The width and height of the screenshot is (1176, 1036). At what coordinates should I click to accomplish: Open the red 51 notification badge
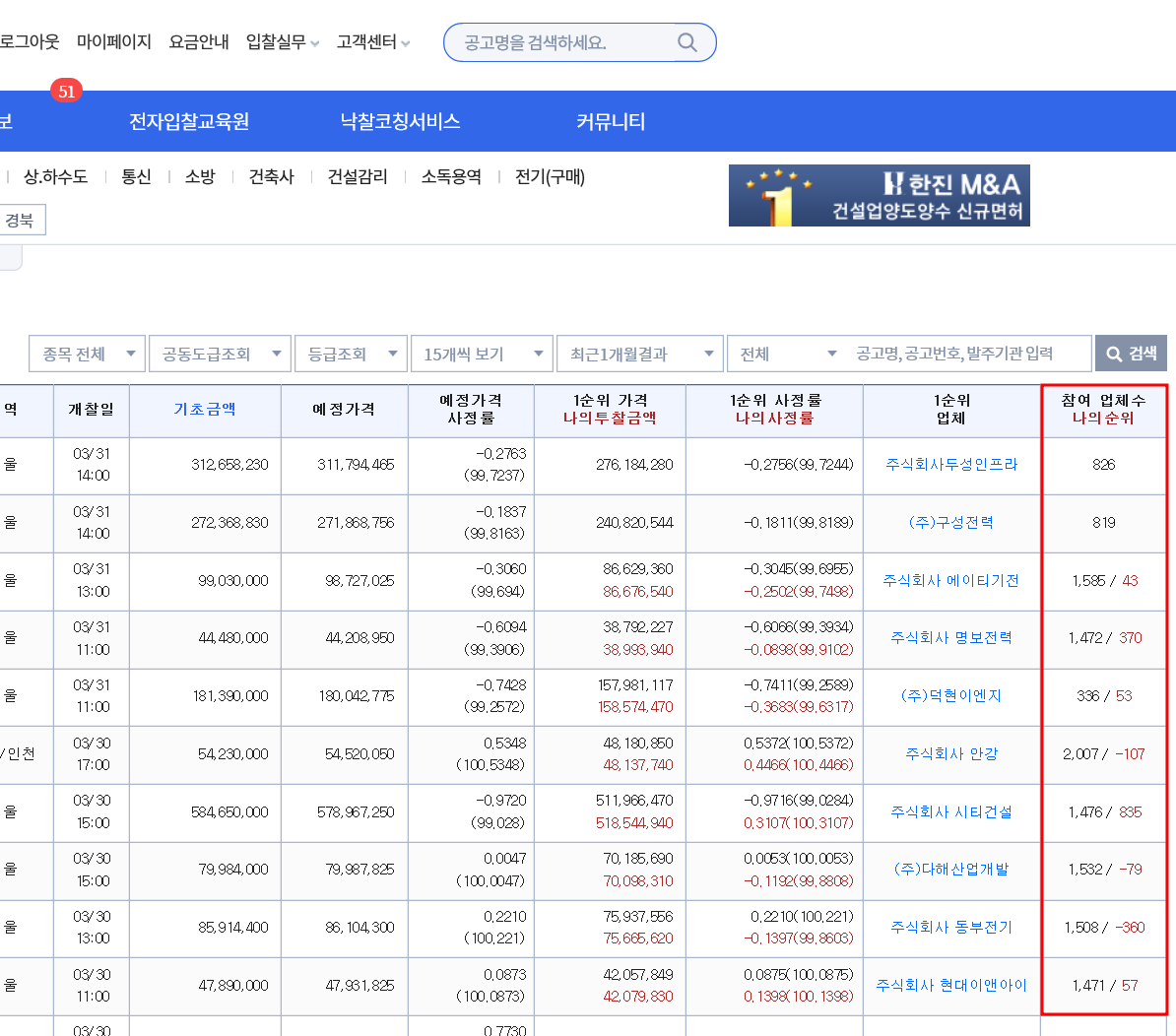[x=66, y=91]
